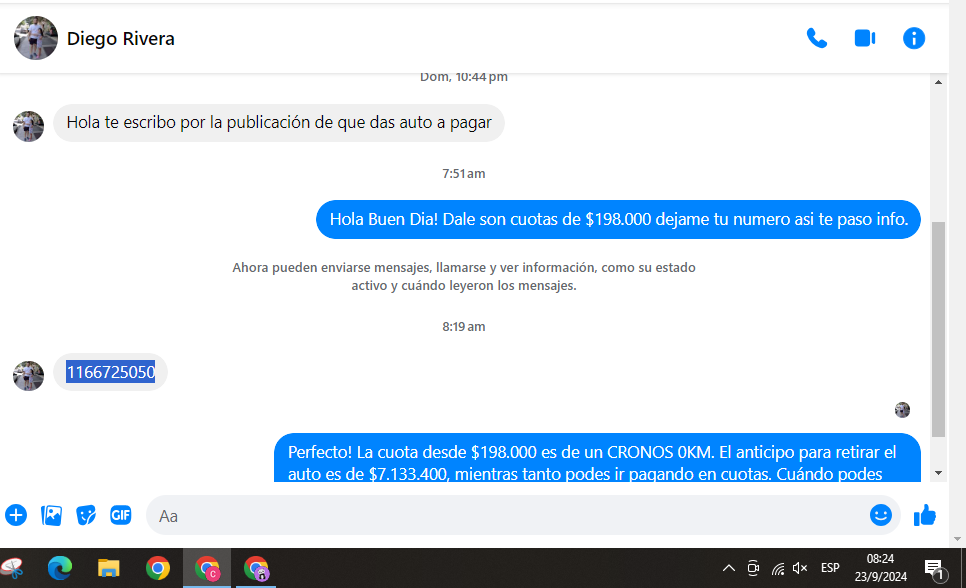Screen dimensions: 966x588
Task: Click the highlighted phone number 1166725050 message
Action: (x=111, y=373)
